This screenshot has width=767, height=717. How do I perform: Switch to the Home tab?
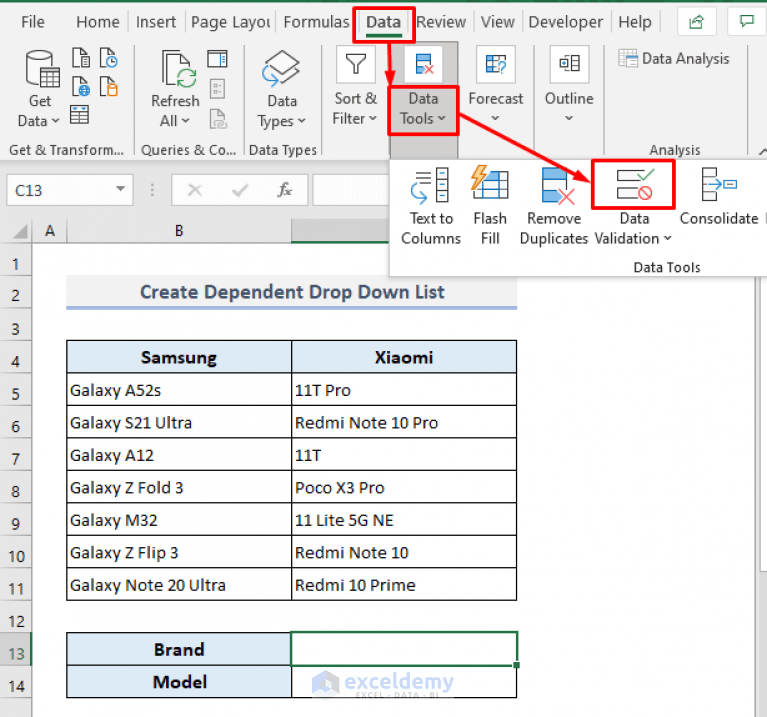point(98,22)
